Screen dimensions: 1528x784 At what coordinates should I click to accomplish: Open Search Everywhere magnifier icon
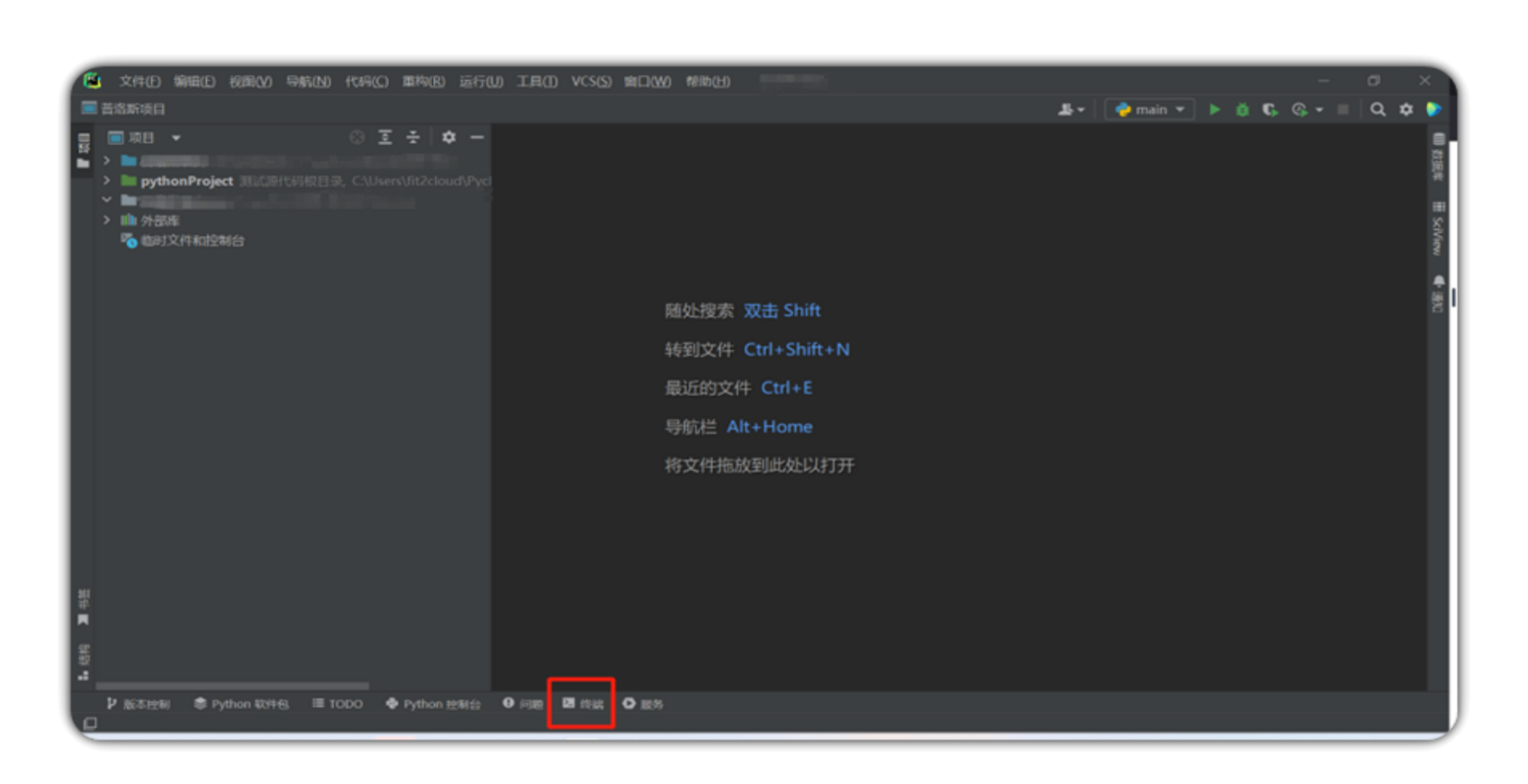tap(1378, 110)
